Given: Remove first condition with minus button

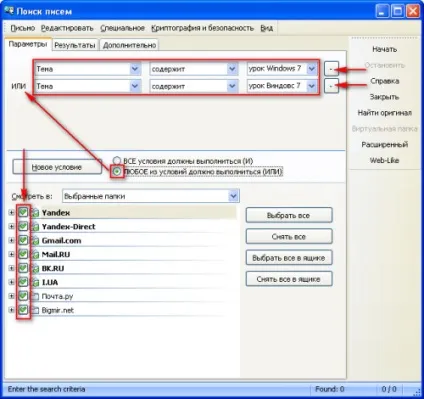Looking at the screenshot, I should (x=331, y=69).
